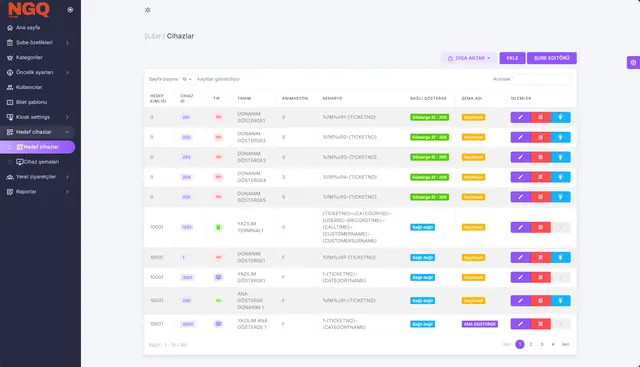Expand Öncelik ayarları menu chevron
Screen dimensions: 640x367
pyautogui.click(x=67, y=72)
